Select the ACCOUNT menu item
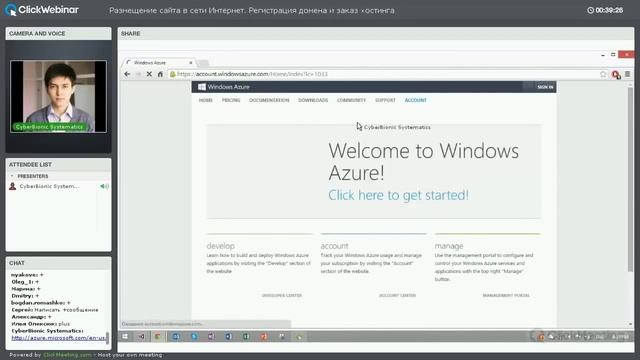Image resolution: width=640 pixels, height=360 pixels. (x=416, y=100)
